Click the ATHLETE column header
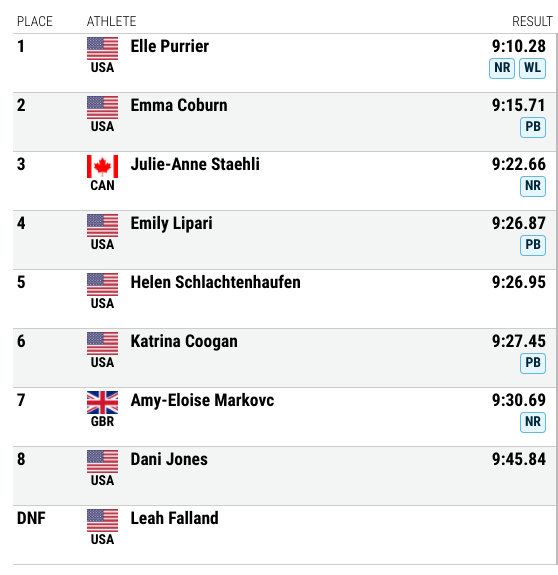Image resolution: width=558 pixels, height=575 pixels. coord(111,21)
